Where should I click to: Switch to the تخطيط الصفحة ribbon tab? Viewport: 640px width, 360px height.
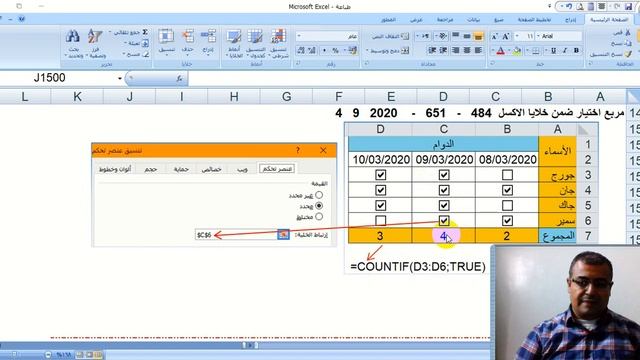click(534, 20)
